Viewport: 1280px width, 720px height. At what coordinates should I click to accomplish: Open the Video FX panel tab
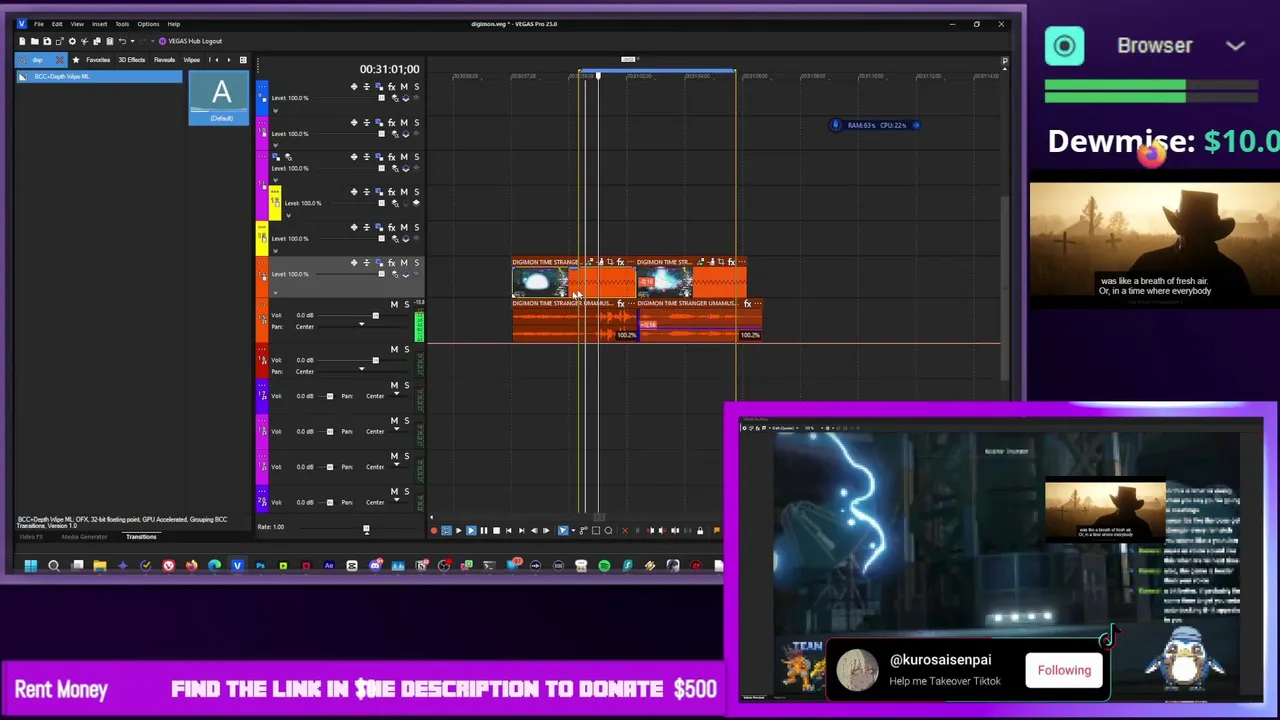(31, 537)
